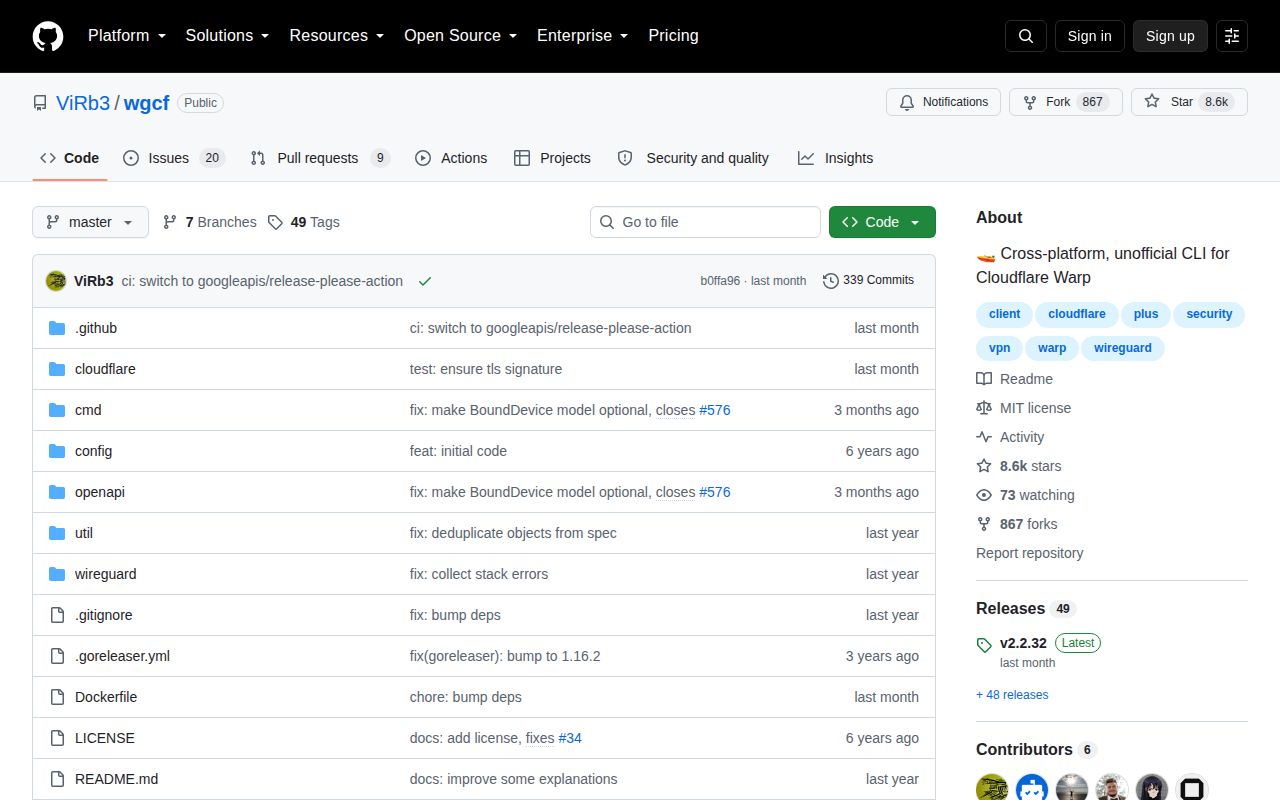Click the notifications bell button

coord(943,102)
